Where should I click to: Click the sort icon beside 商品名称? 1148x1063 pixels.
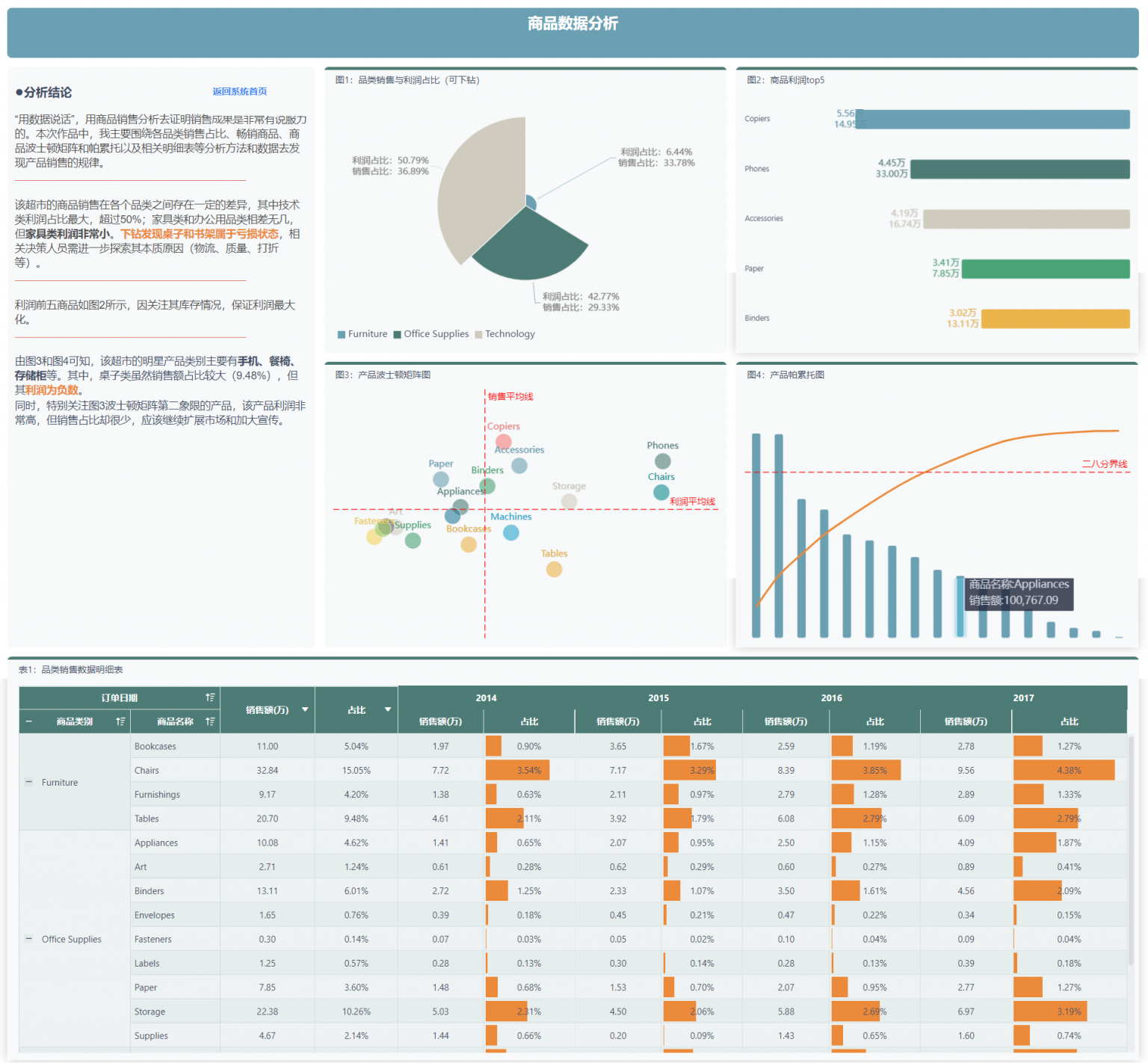coord(210,721)
